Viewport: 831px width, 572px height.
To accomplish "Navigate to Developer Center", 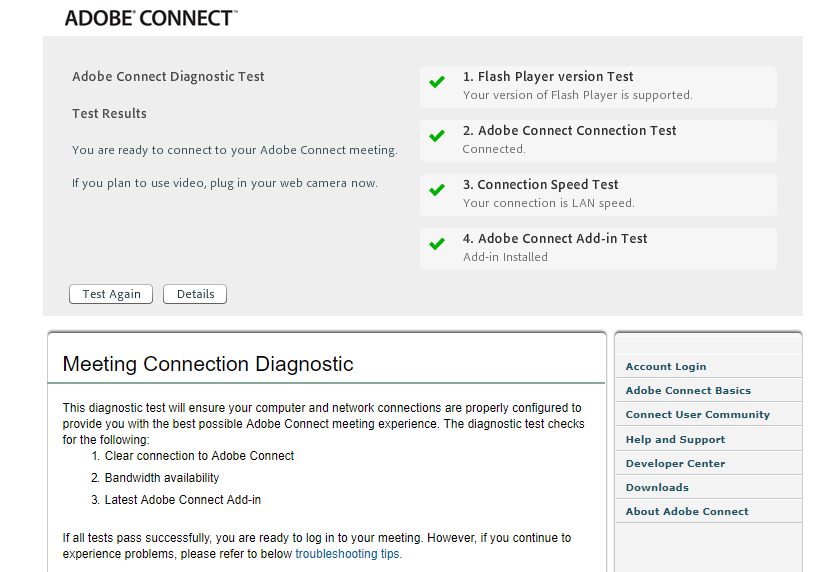I will [x=675, y=464].
